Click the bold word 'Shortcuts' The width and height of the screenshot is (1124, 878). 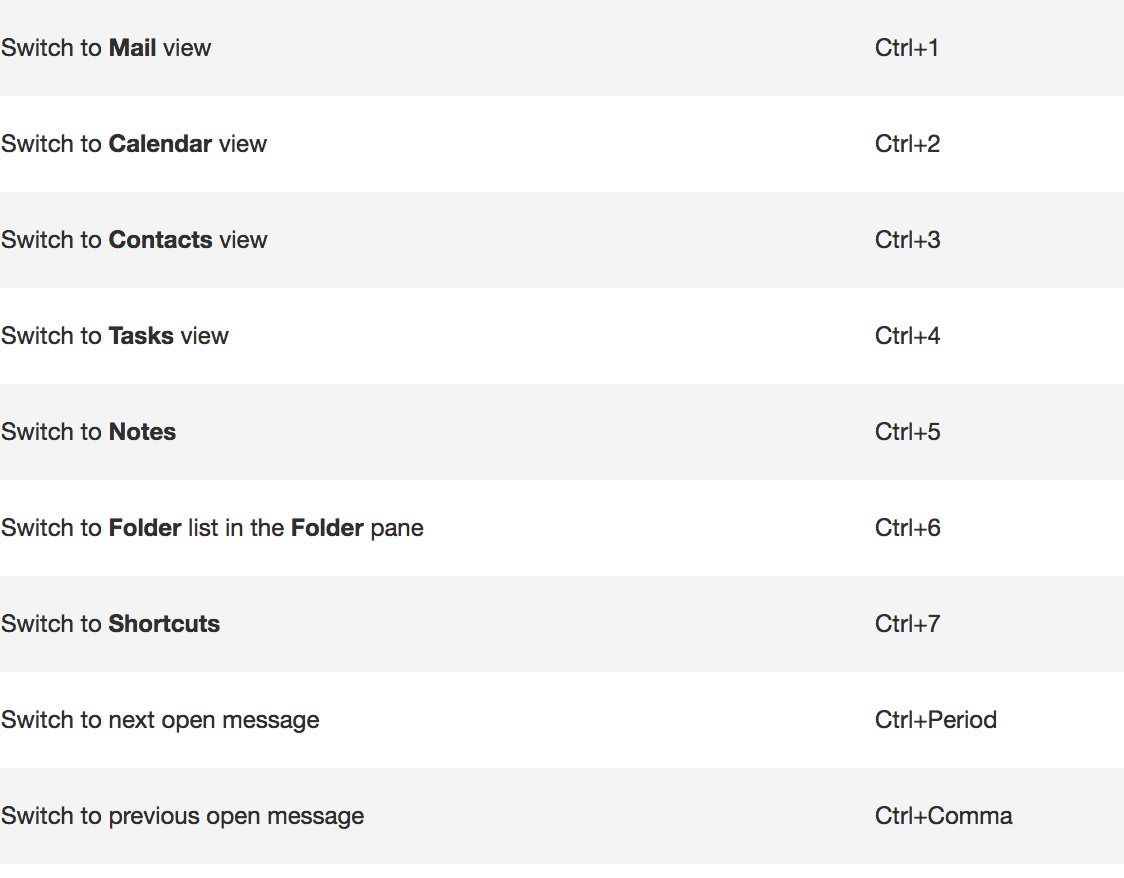click(164, 624)
